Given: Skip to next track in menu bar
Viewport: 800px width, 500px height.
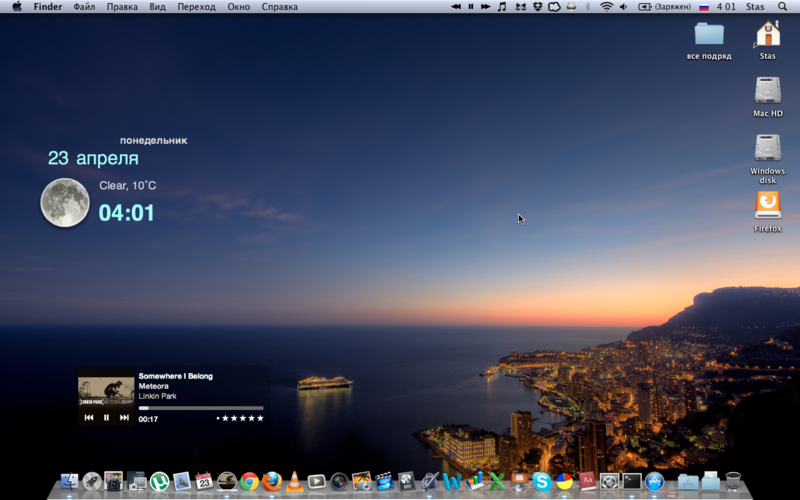Looking at the screenshot, I should (x=486, y=7).
